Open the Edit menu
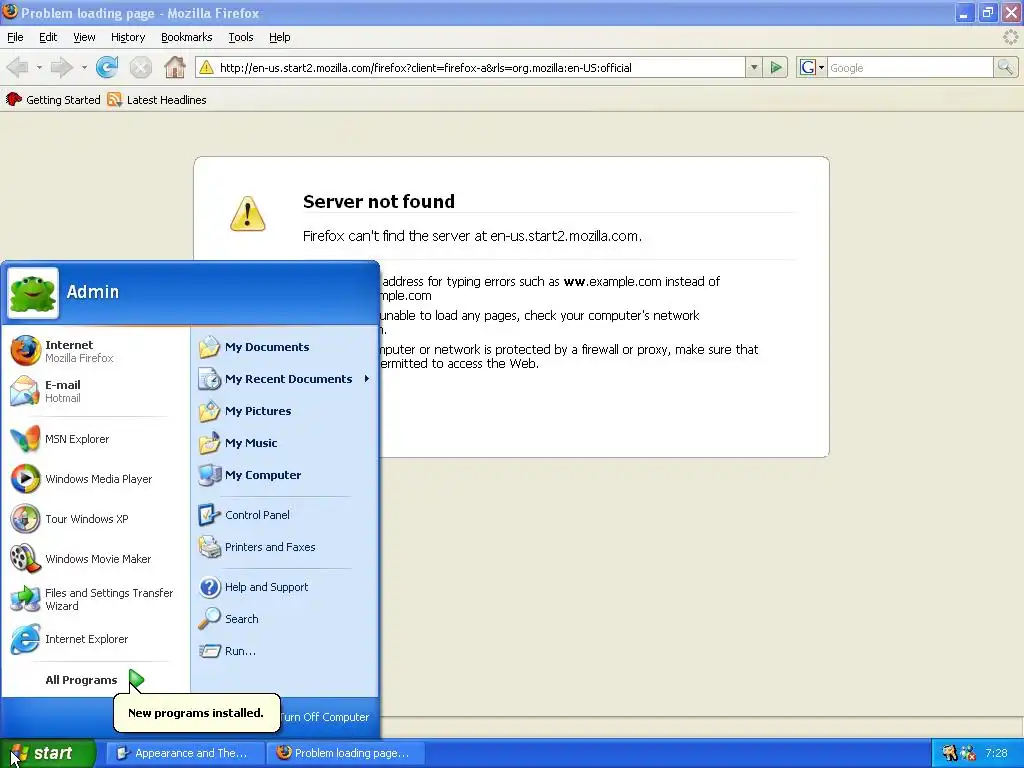This screenshot has height=768, width=1024. click(48, 37)
